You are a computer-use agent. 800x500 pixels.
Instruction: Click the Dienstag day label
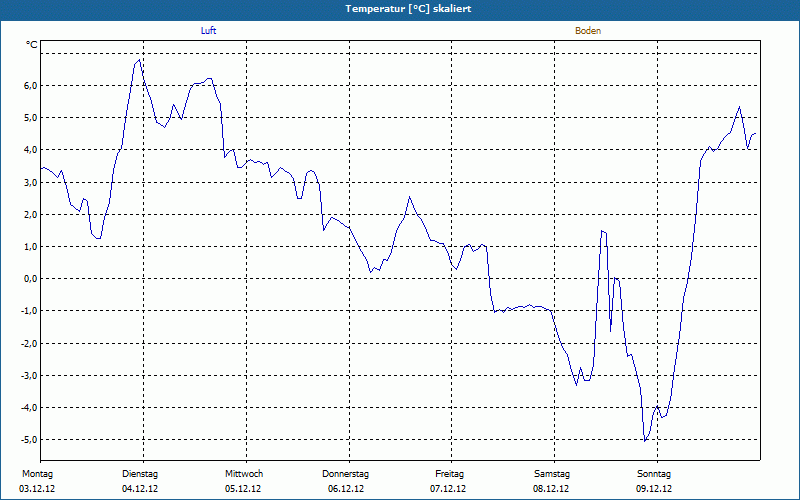(x=140, y=474)
